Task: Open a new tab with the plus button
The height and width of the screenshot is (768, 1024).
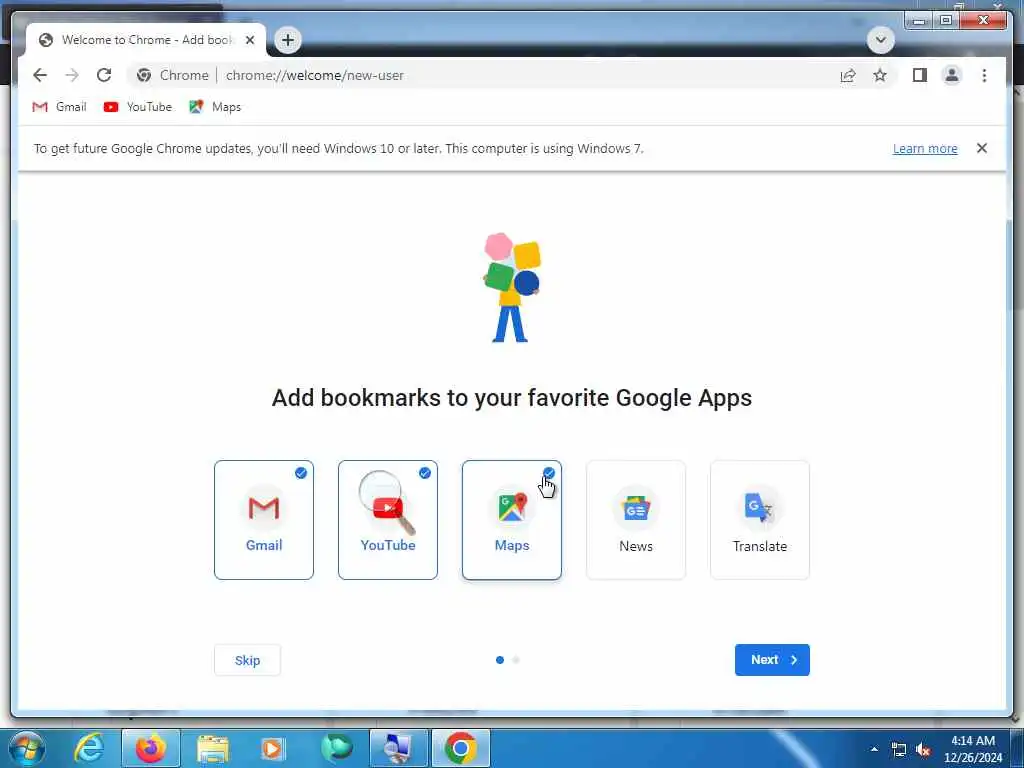Action: click(x=287, y=40)
